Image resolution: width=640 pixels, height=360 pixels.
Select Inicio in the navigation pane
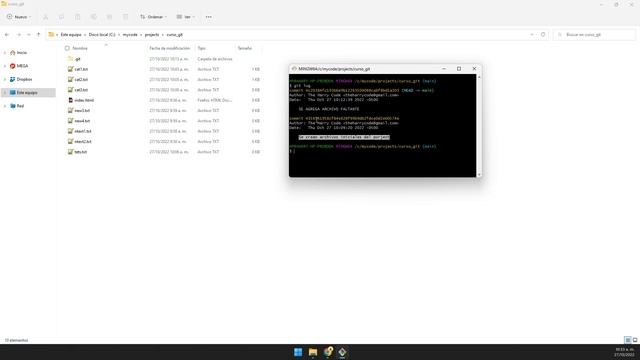pyautogui.click(x=22, y=53)
